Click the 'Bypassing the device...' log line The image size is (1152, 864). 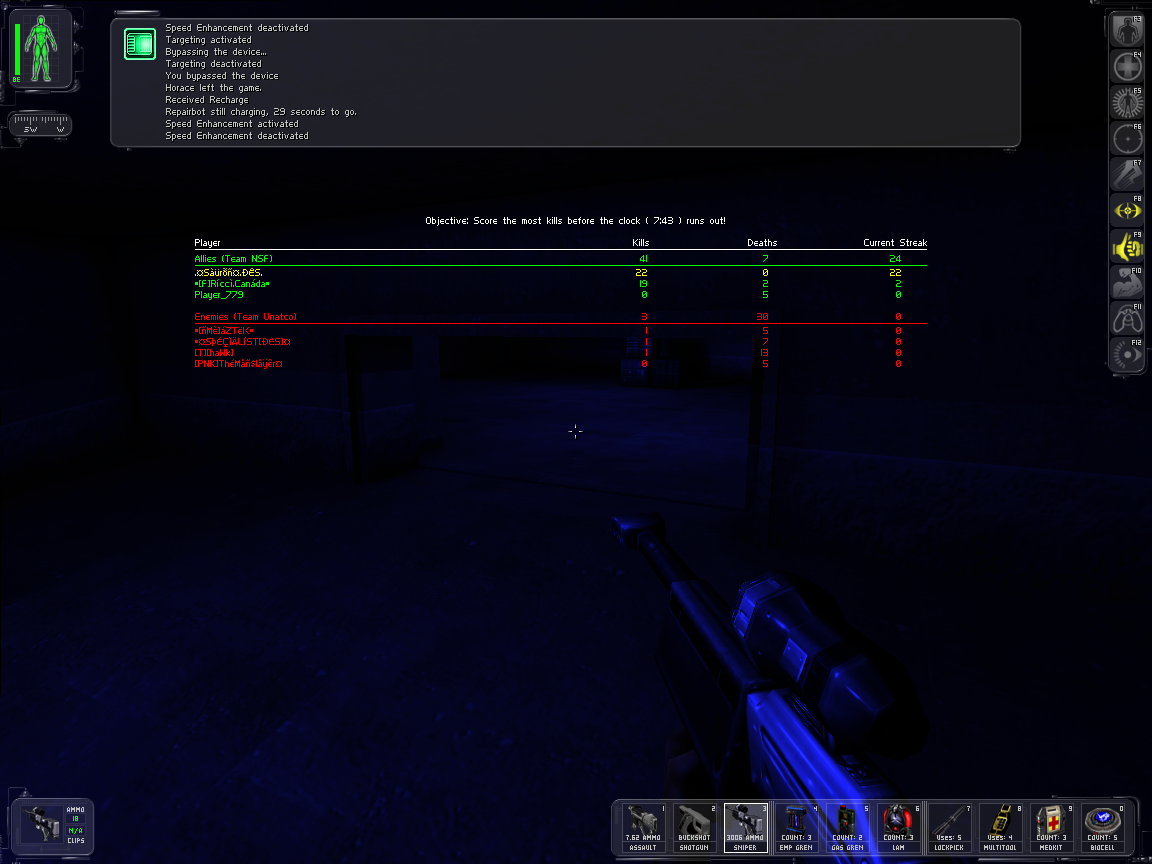[x=215, y=51]
